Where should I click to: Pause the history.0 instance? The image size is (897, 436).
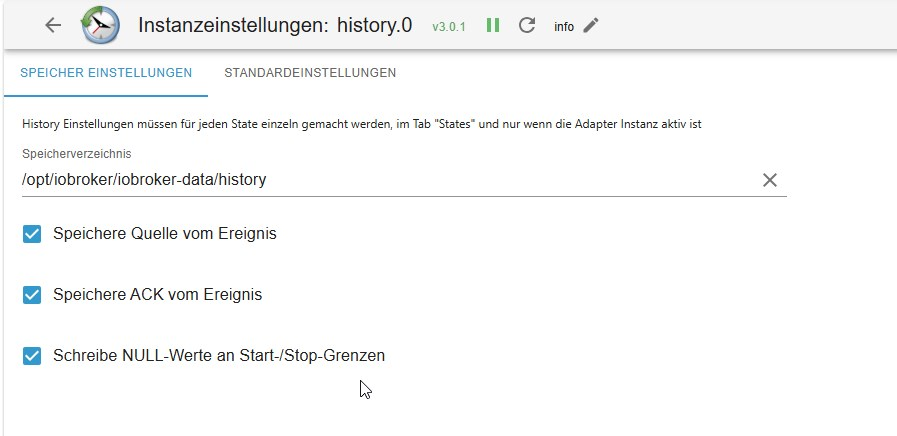pyautogui.click(x=493, y=26)
